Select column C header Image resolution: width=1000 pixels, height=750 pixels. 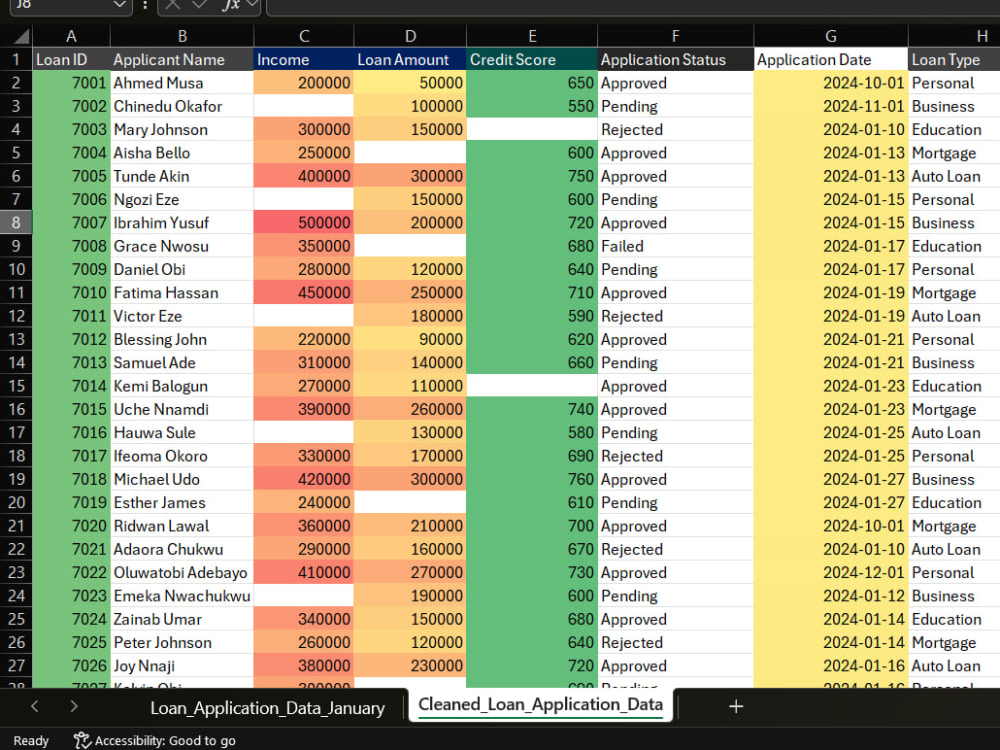coord(304,36)
